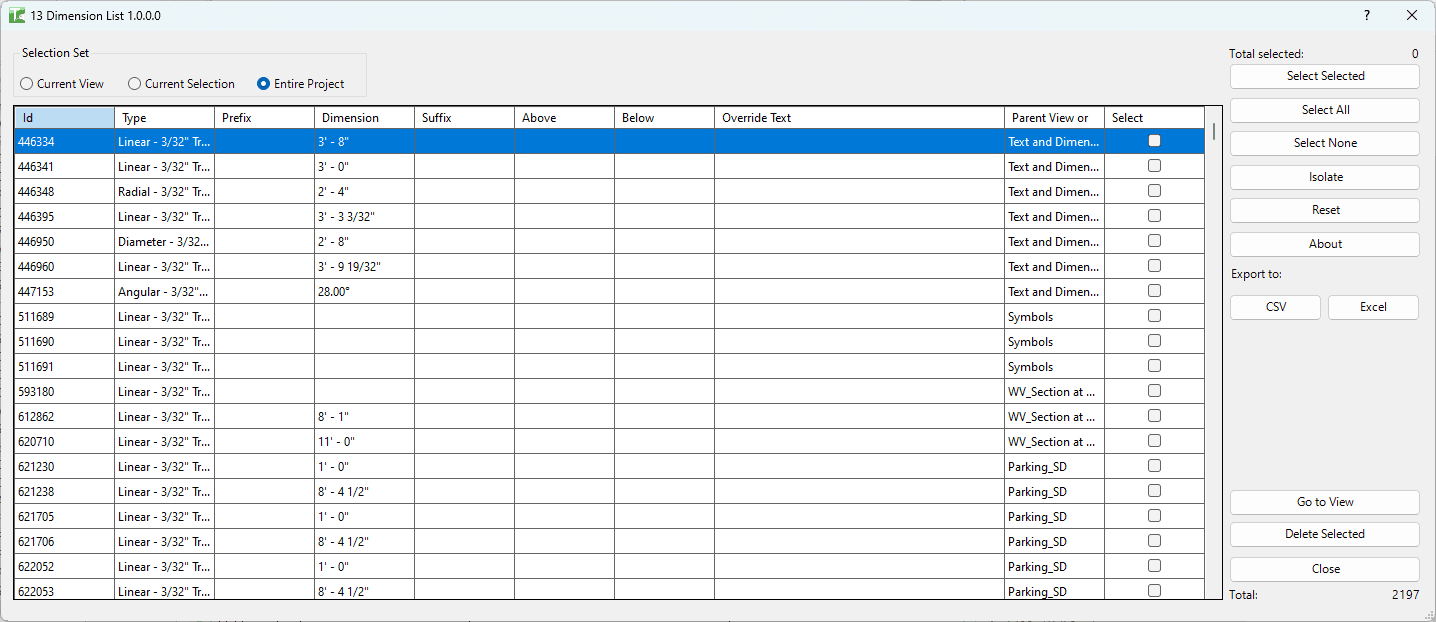This screenshot has height=622, width=1436.
Task: Click the Select column header
Action: [1155, 118]
